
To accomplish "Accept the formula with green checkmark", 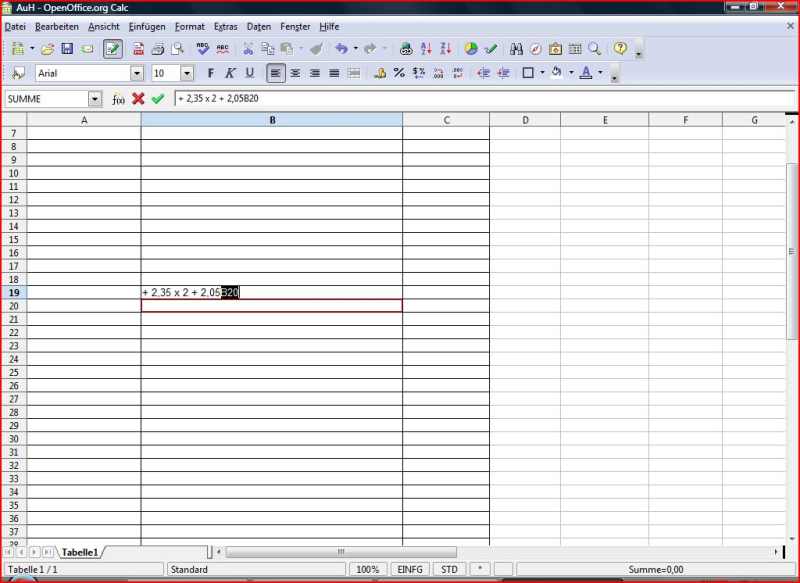I will point(157,99).
